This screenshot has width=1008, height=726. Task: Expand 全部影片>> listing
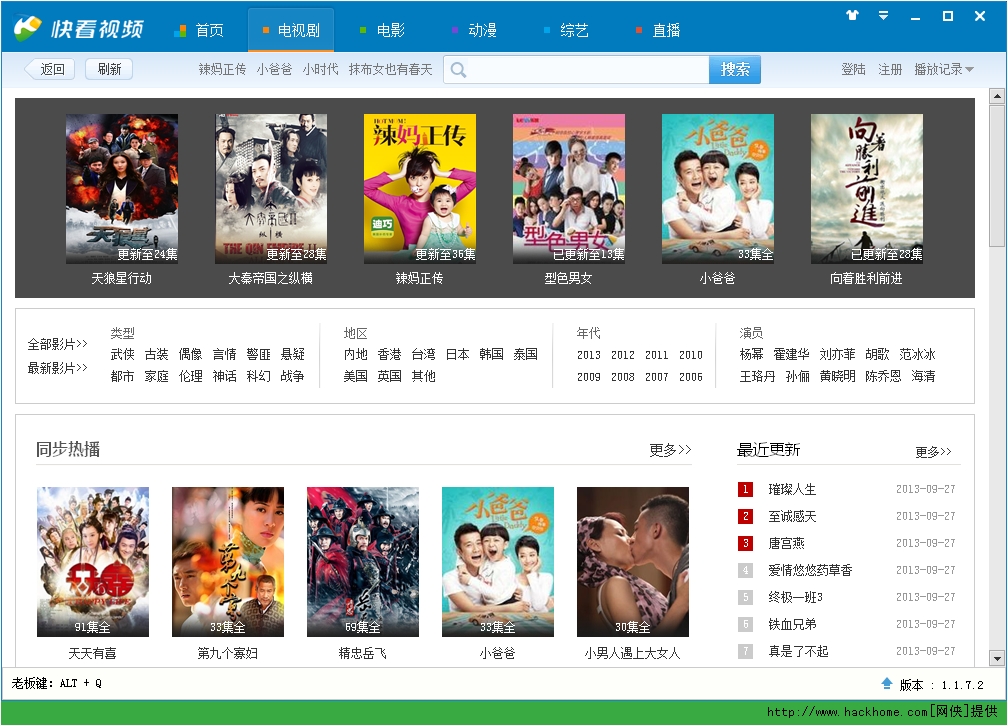(57, 344)
